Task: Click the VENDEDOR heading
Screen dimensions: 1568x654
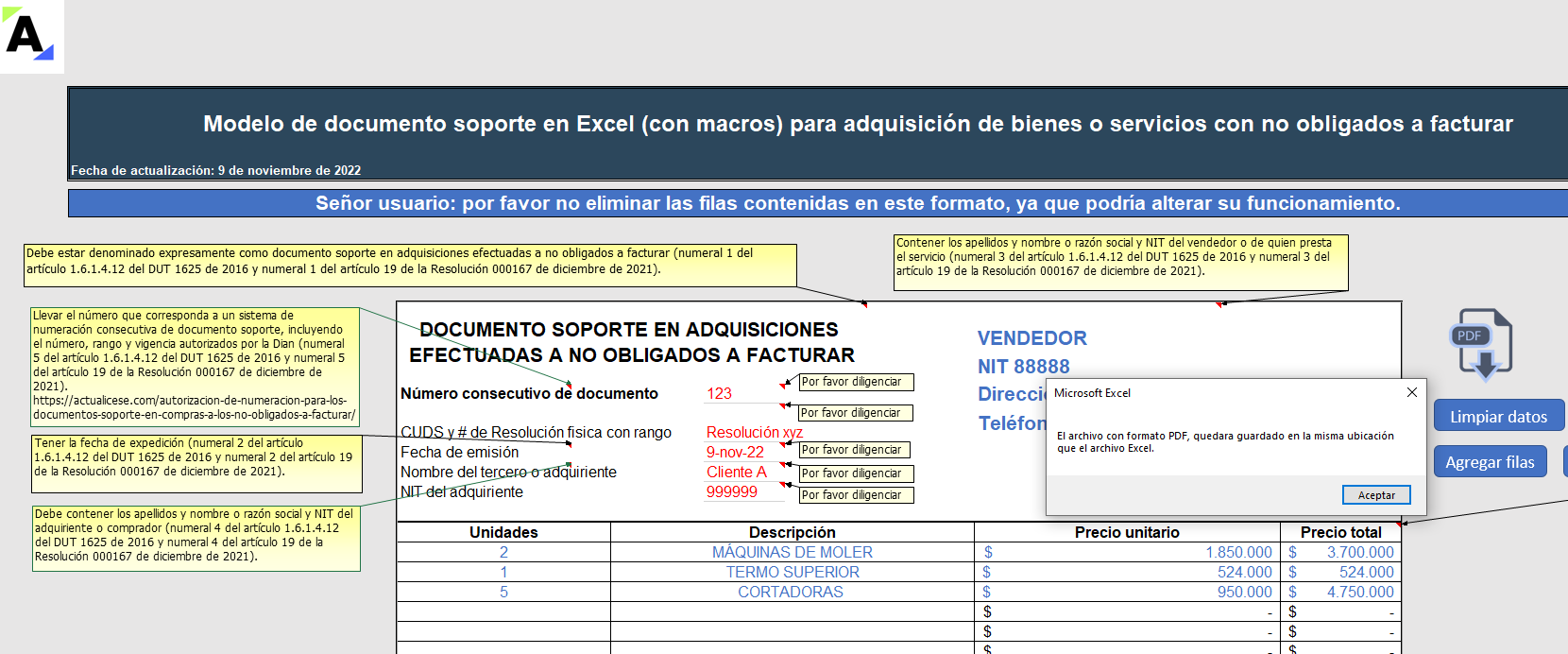Action: click(x=1032, y=338)
